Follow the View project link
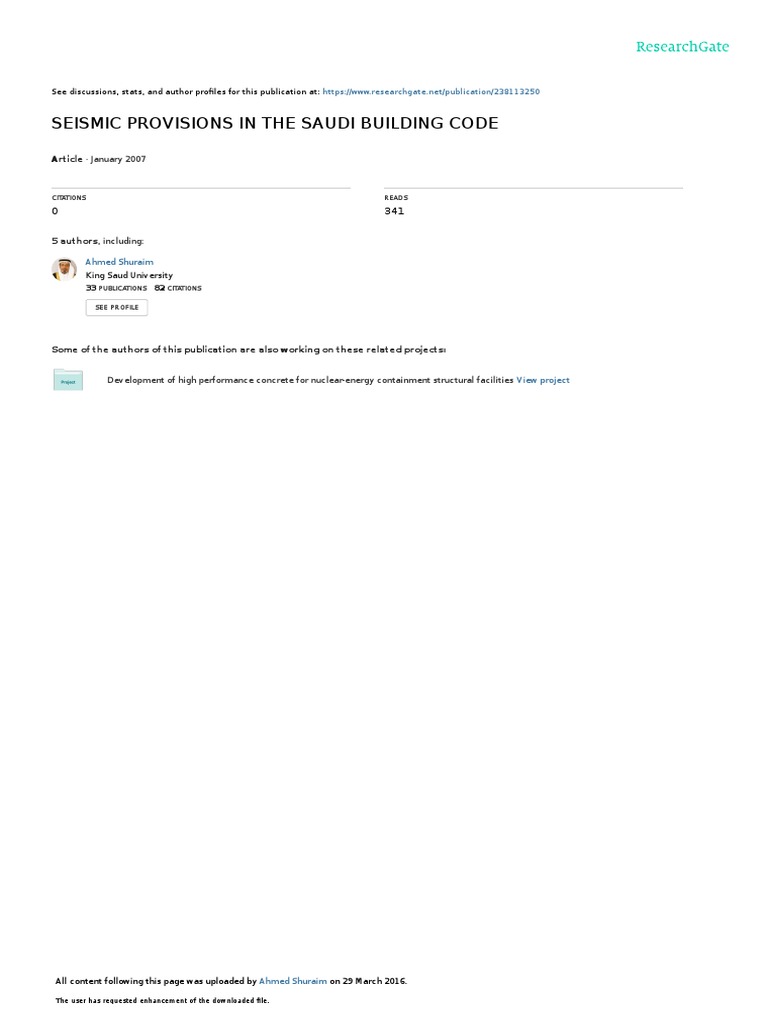The height and width of the screenshot is (1024, 768). [543, 380]
